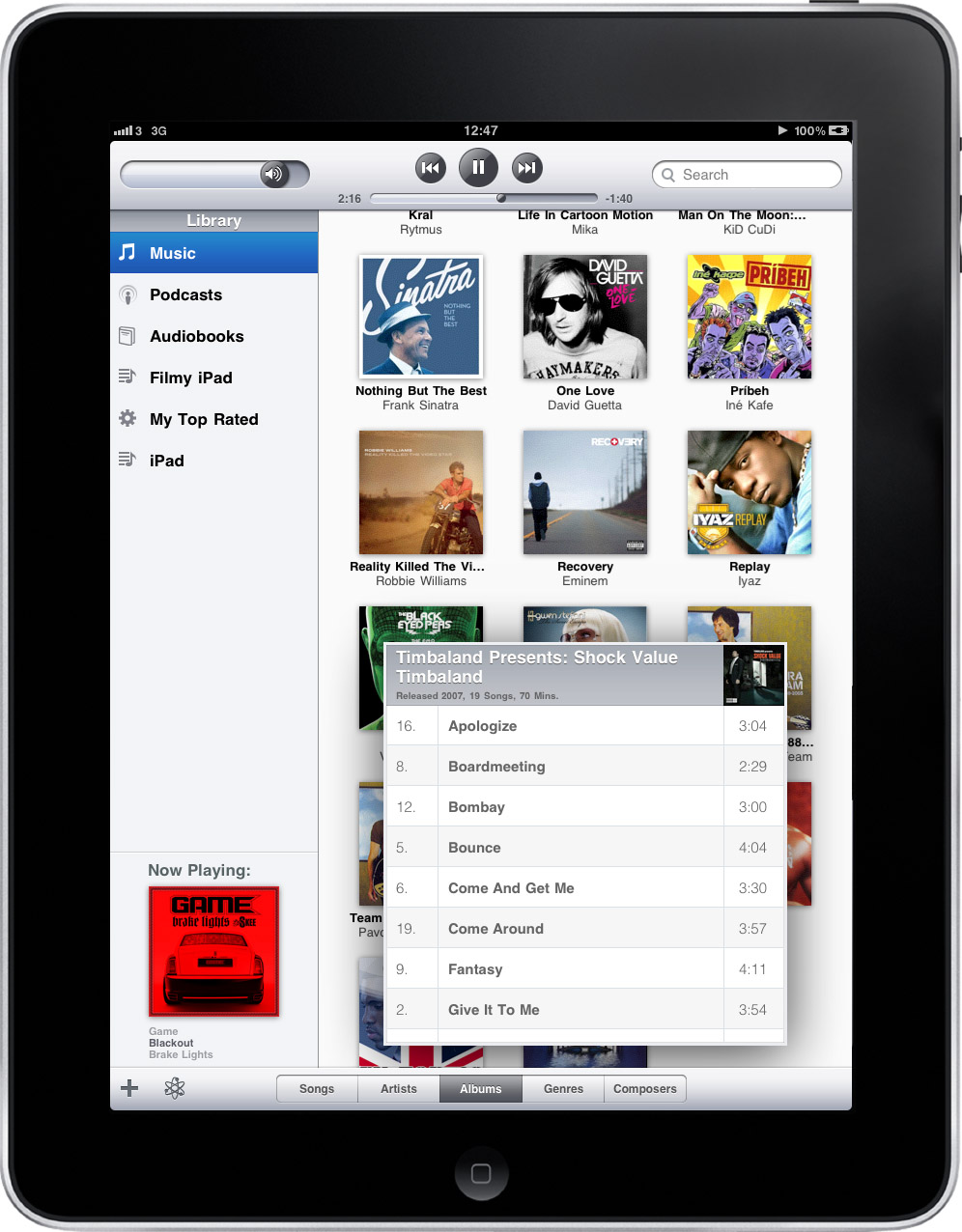Pause the currently playing track
Image resolution: width=962 pixels, height=1232 pixels.
point(478,168)
